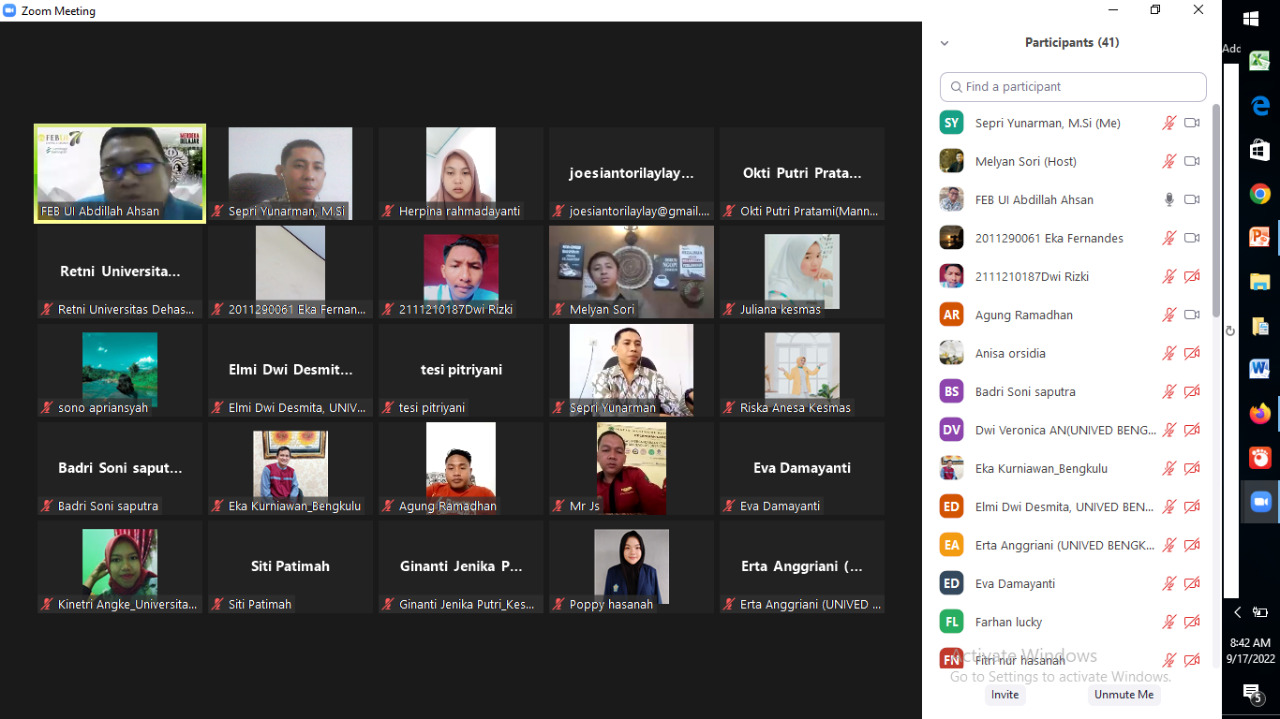Toggle video for 2111210187Dwi Rizki in list

click(x=1191, y=277)
